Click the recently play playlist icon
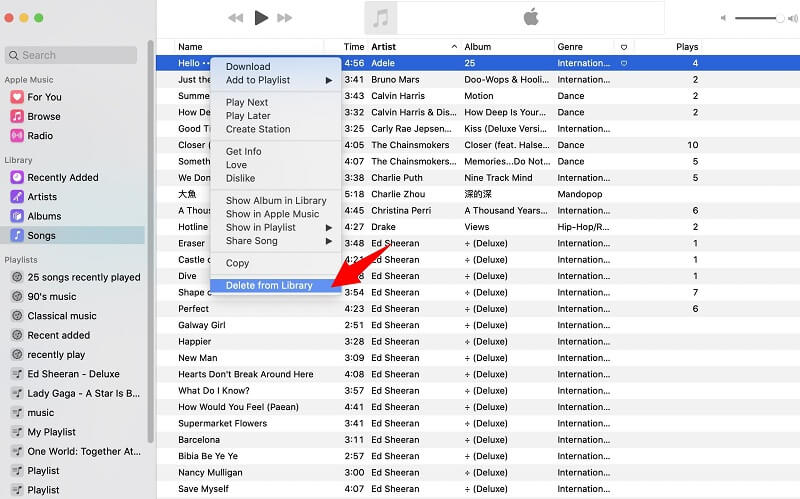Screen dimensions: 800x499 point(17,355)
